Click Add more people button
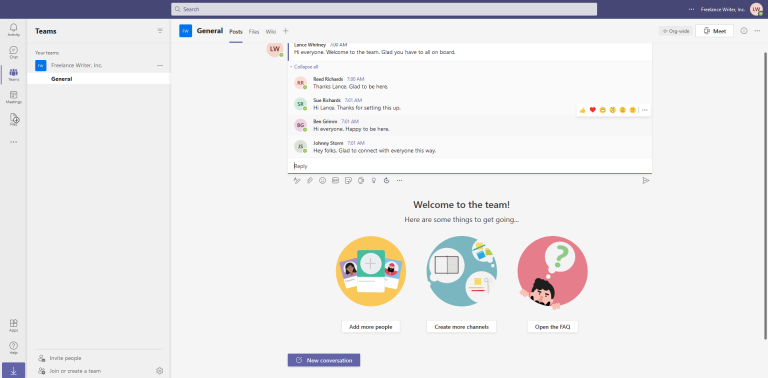Screen dimensions: 768x378 [370, 327]
